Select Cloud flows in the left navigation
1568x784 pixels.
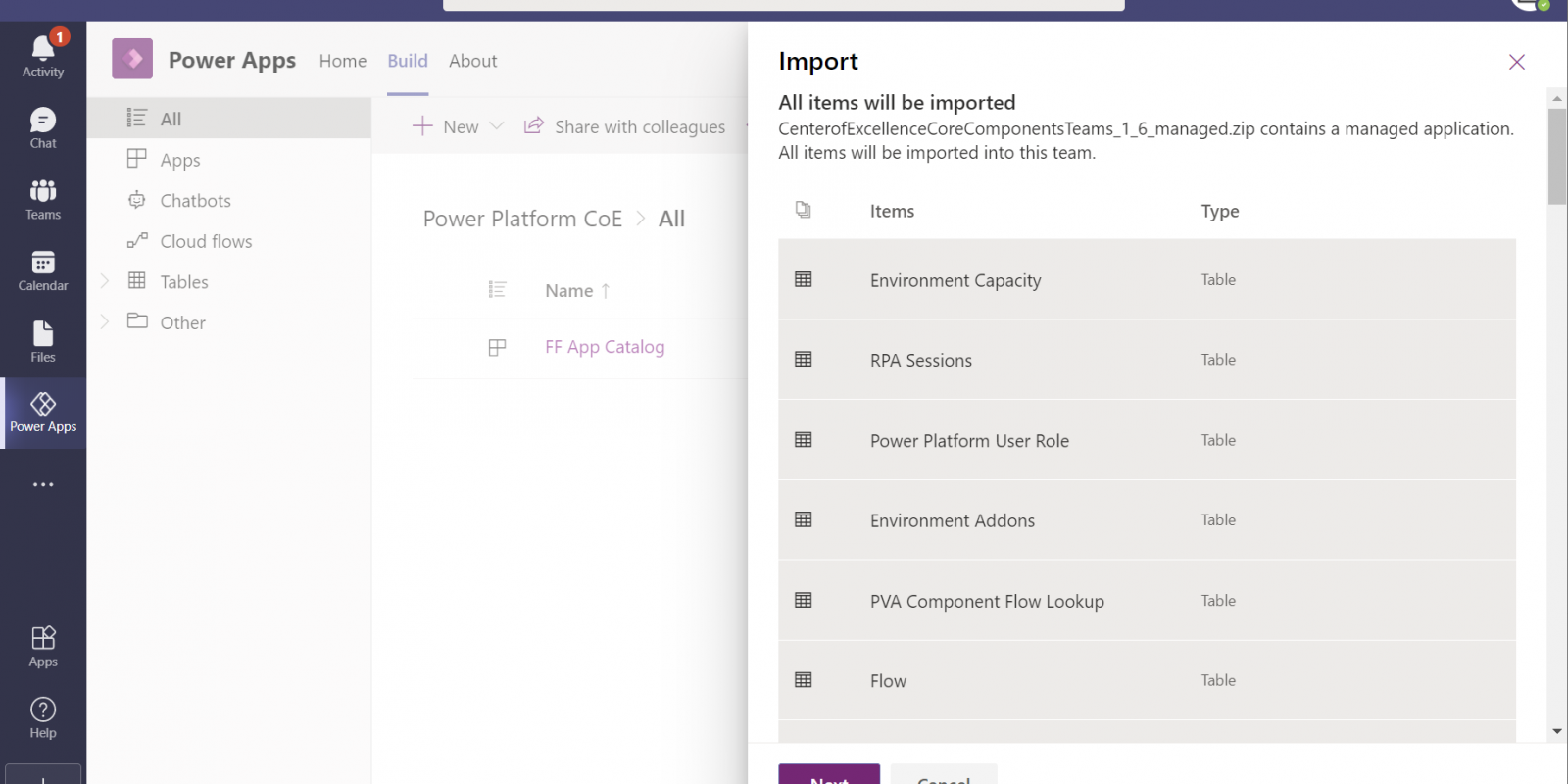pos(206,241)
